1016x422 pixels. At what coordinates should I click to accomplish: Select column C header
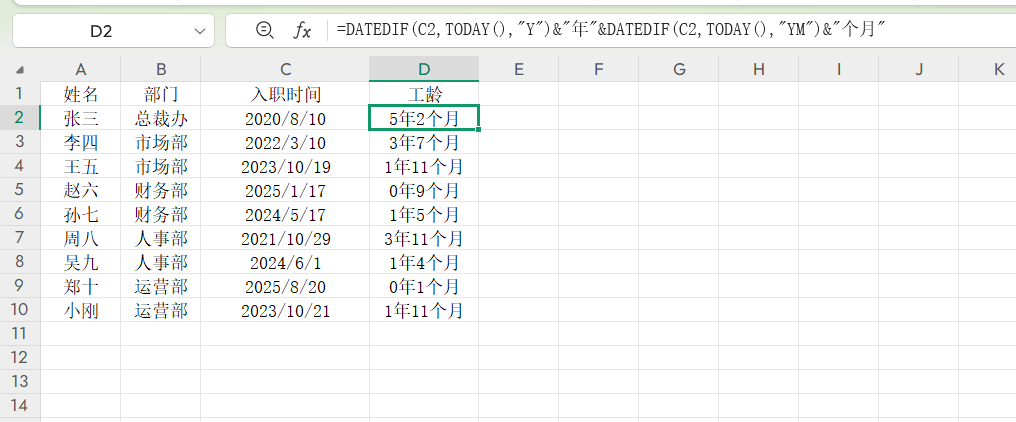pos(285,69)
